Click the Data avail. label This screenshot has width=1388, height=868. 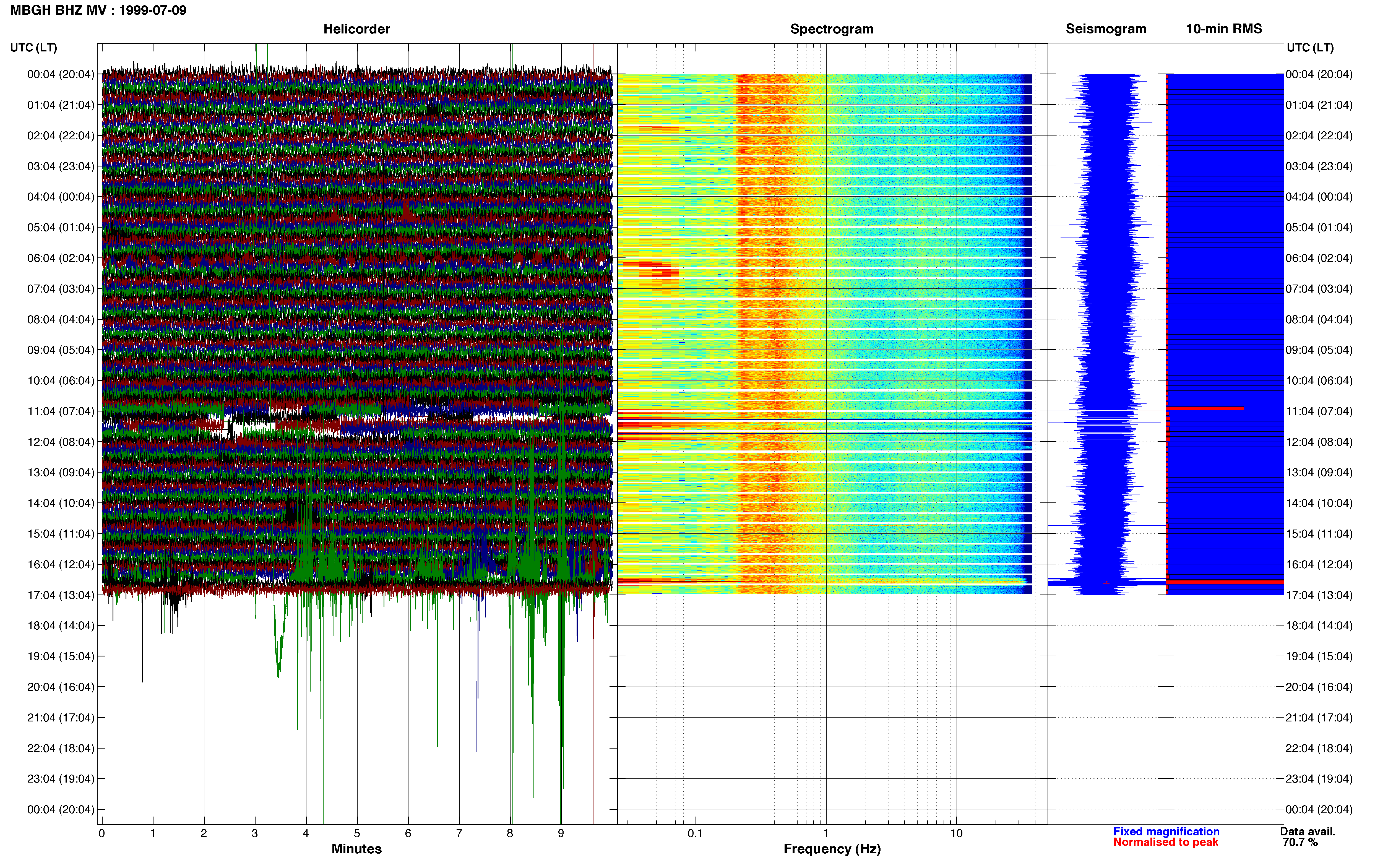tap(1308, 831)
